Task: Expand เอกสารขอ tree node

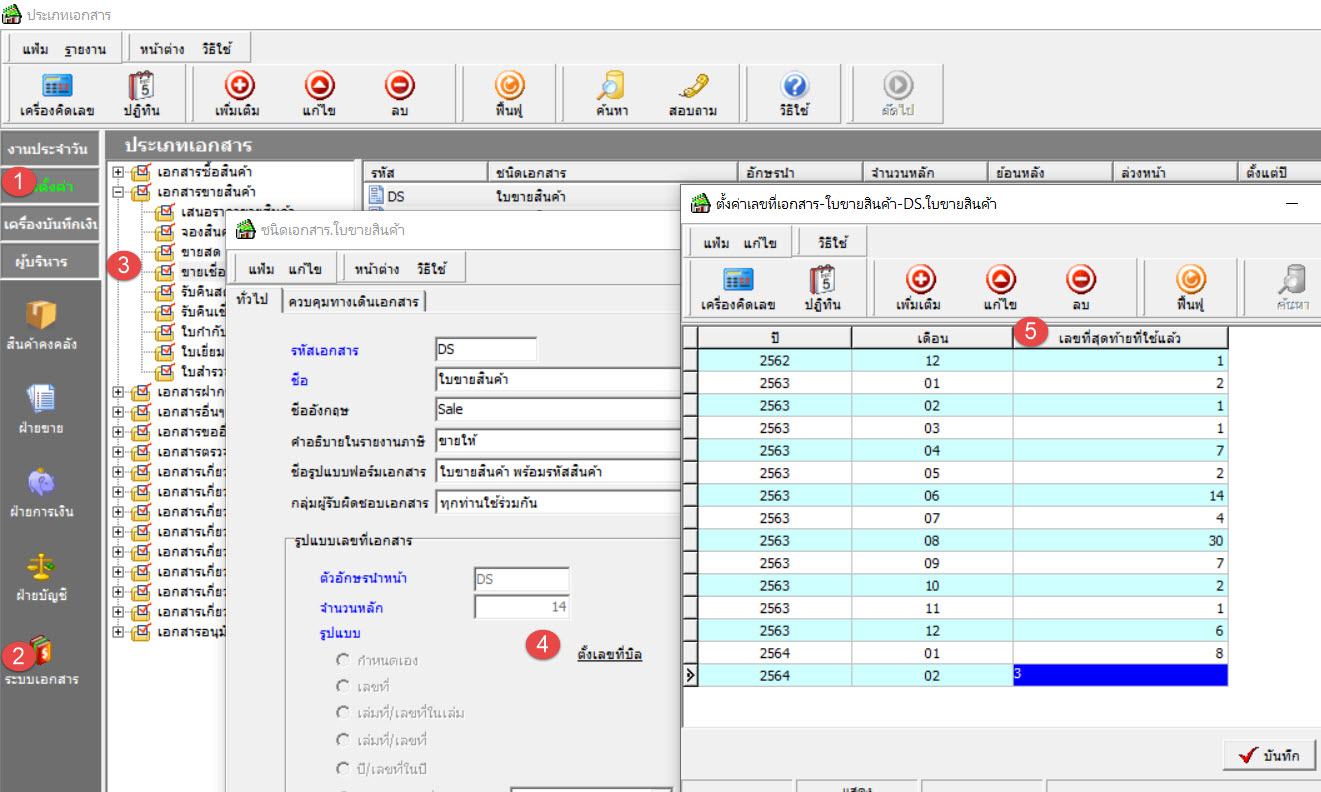Action: (118, 431)
